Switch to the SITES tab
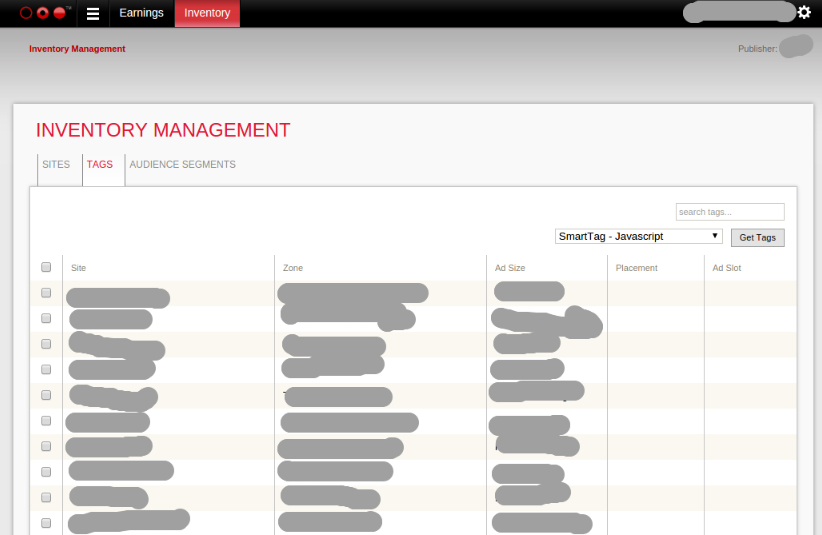The width and height of the screenshot is (822, 535). (x=56, y=165)
